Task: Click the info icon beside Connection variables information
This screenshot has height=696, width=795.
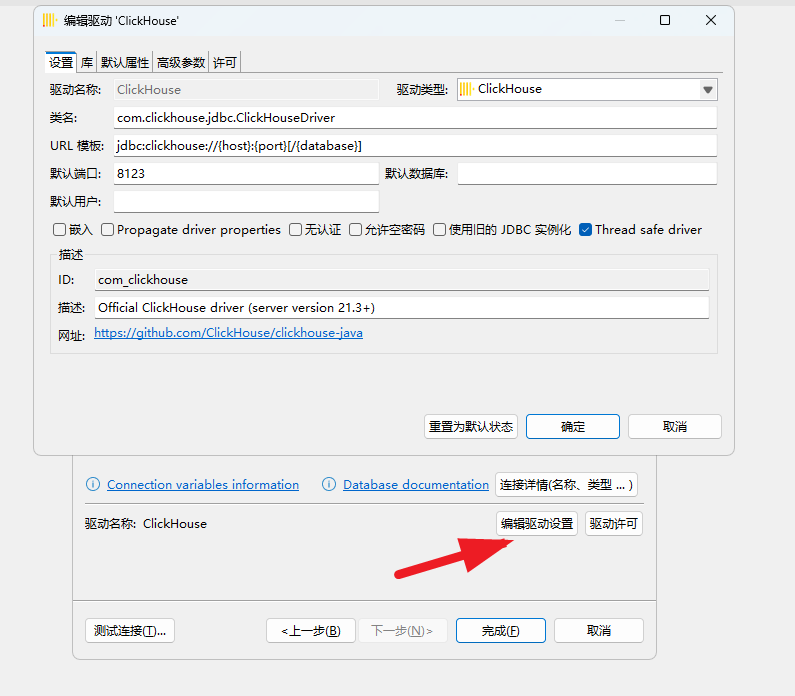Action: pos(93,484)
